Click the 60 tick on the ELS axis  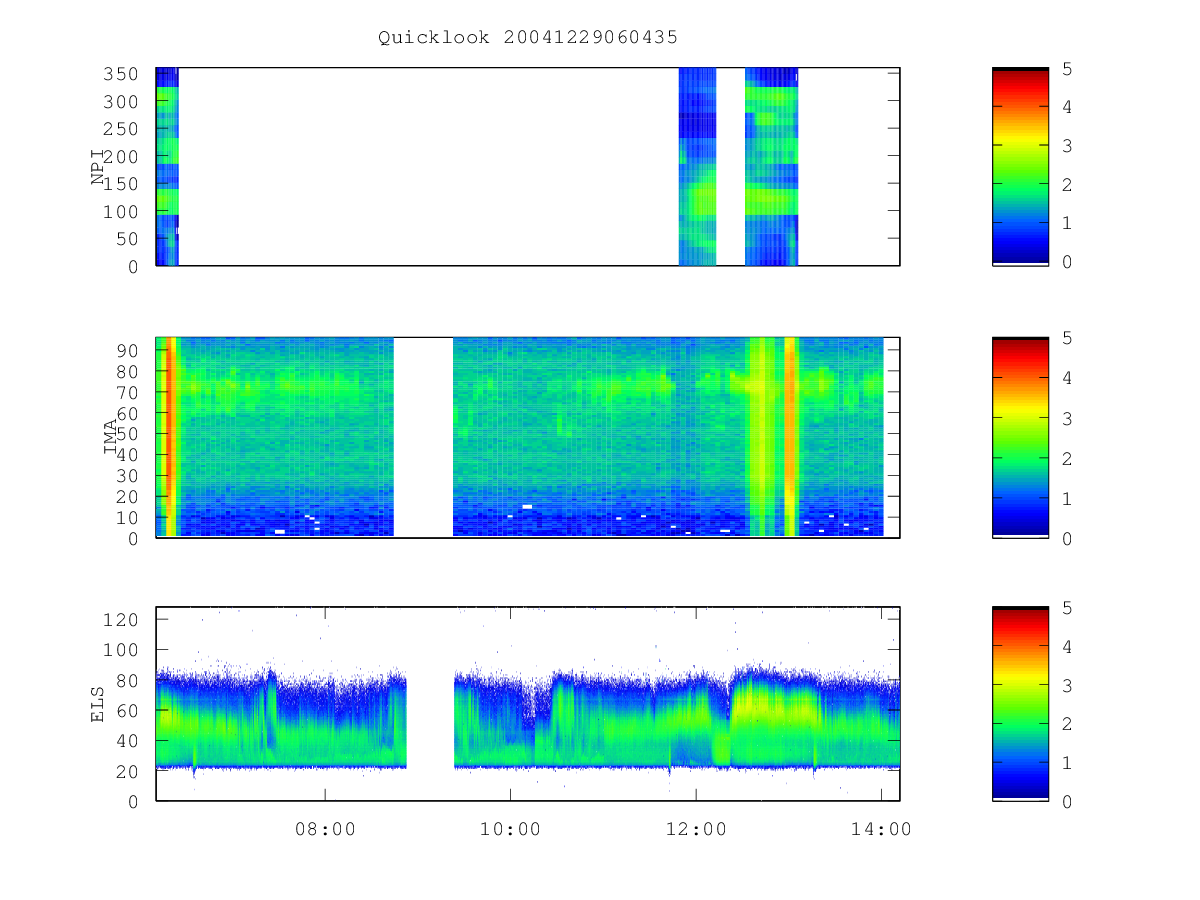(127, 711)
